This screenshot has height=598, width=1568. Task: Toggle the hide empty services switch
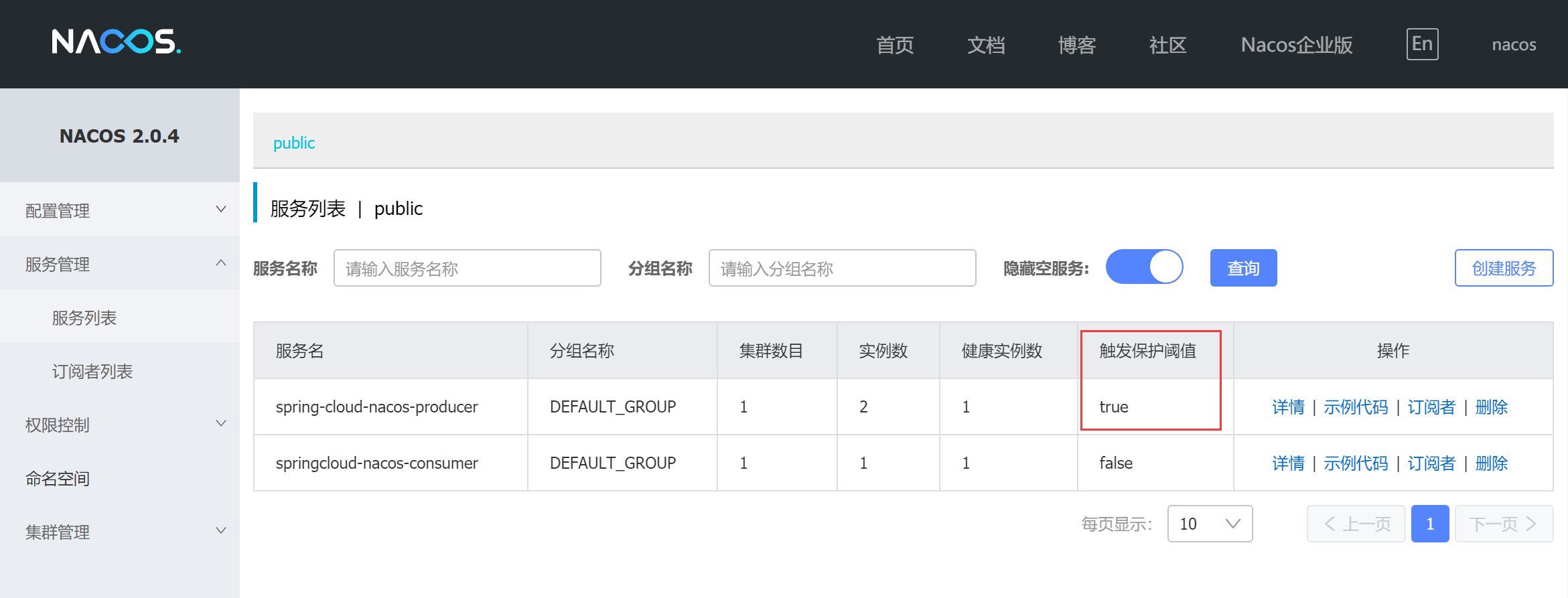click(x=1144, y=267)
